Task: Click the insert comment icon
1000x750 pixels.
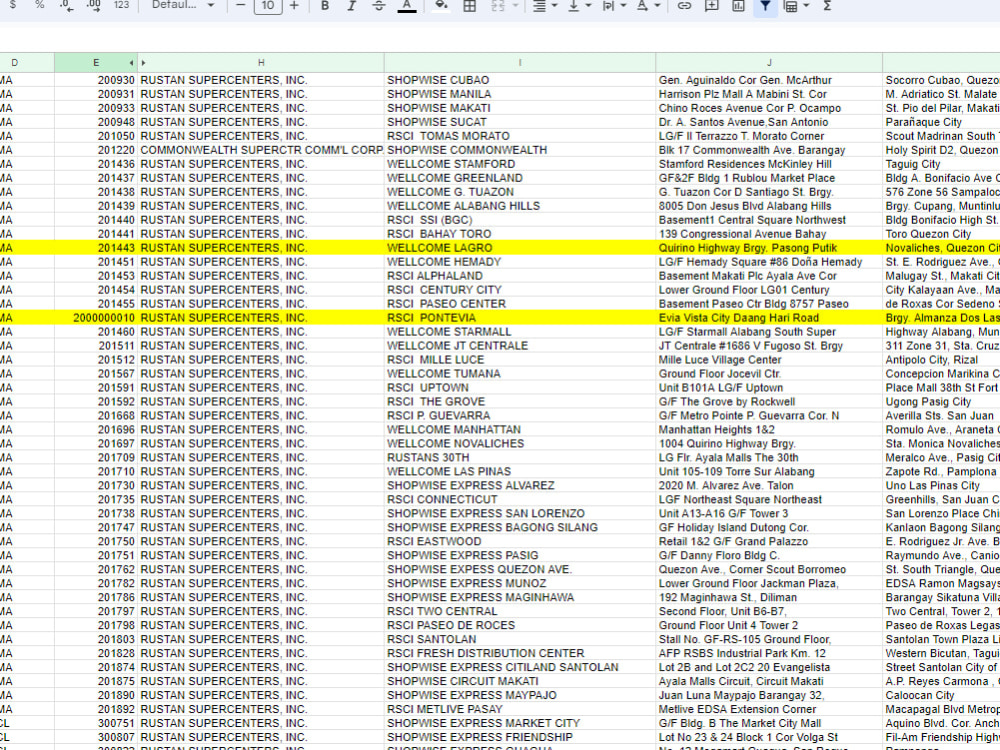Action: point(711,6)
